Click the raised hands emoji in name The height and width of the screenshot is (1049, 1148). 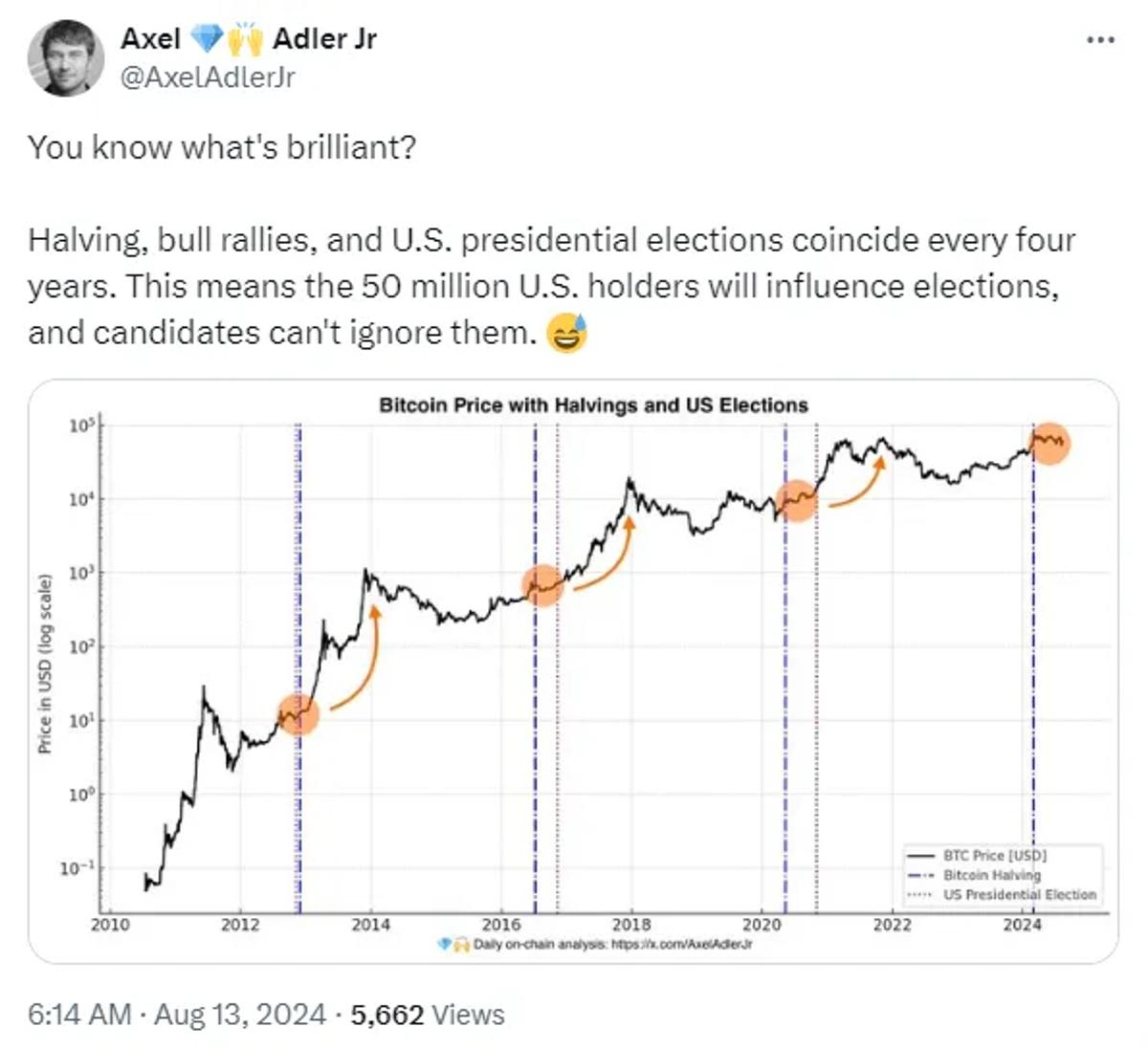(245, 39)
